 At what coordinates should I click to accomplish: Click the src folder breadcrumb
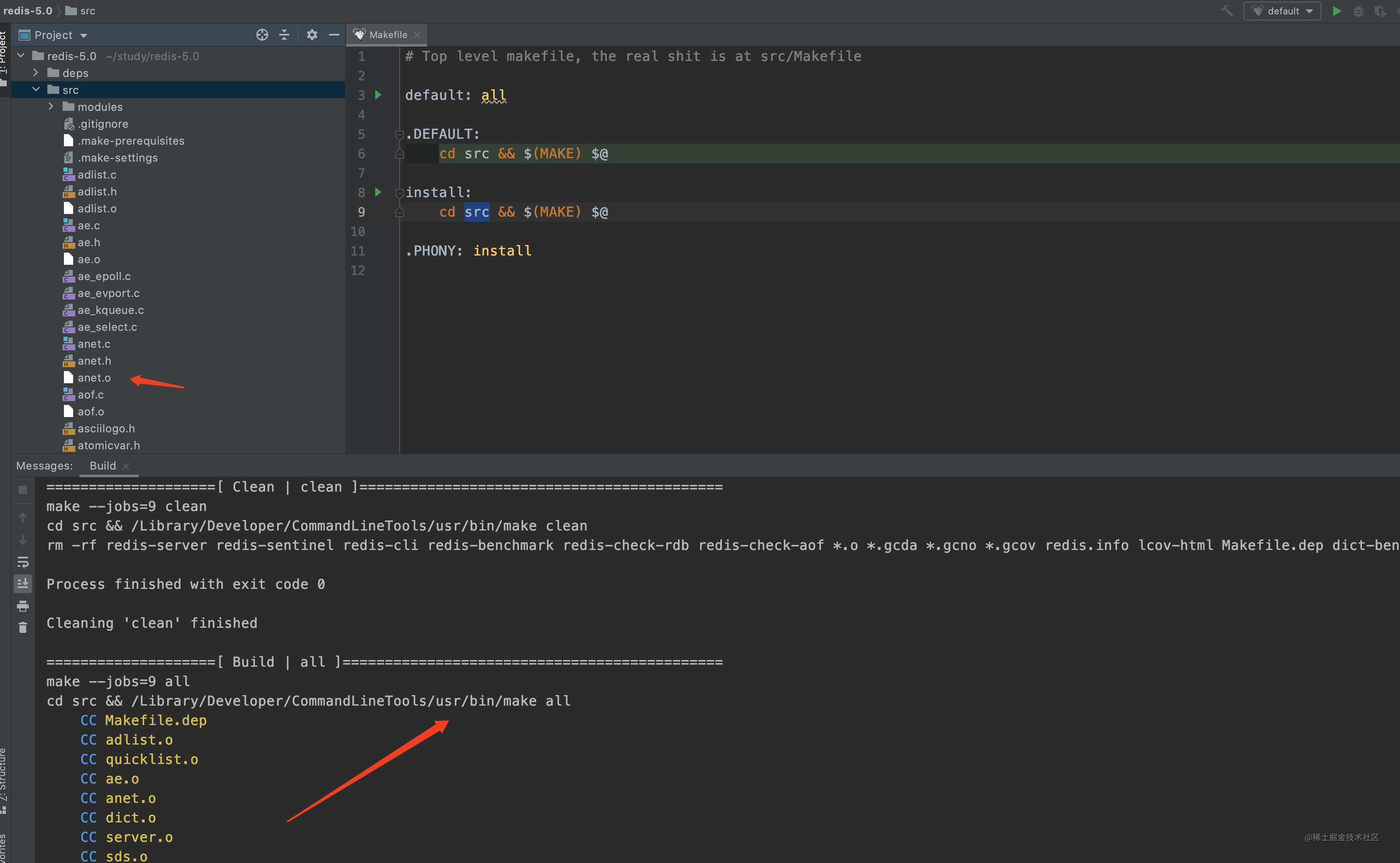81,11
